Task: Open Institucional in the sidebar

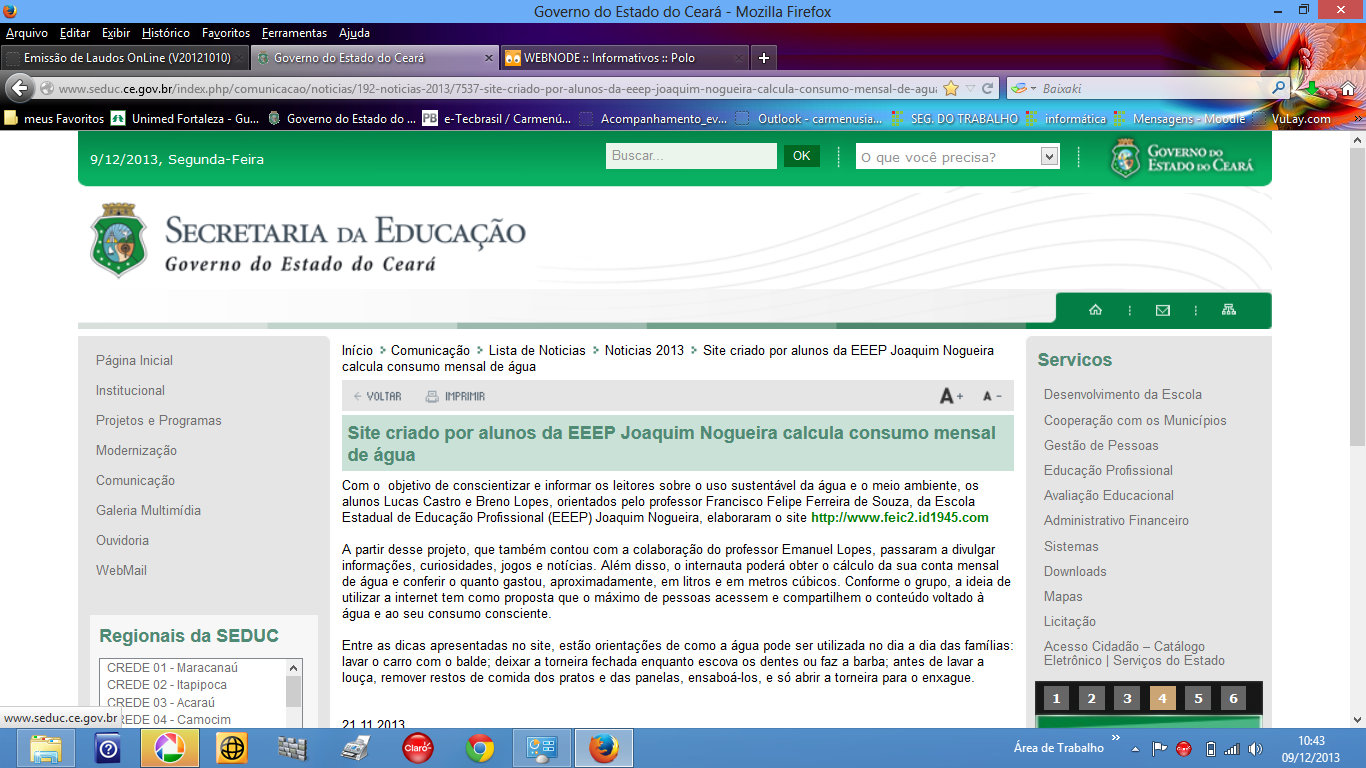Action: (130, 390)
